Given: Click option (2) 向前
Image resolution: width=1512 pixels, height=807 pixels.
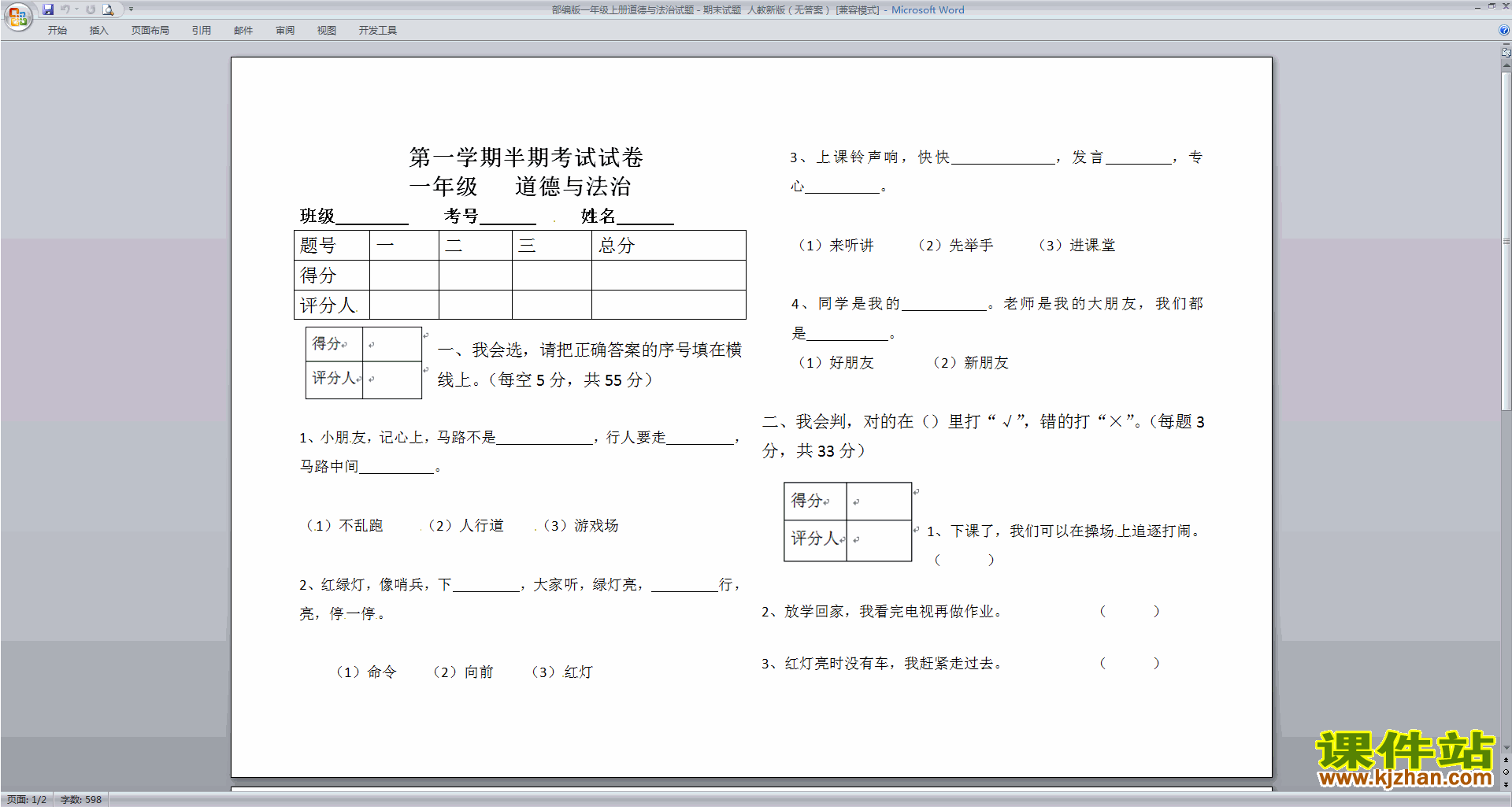Looking at the screenshot, I should pyautogui.click(x=462, y=672).
